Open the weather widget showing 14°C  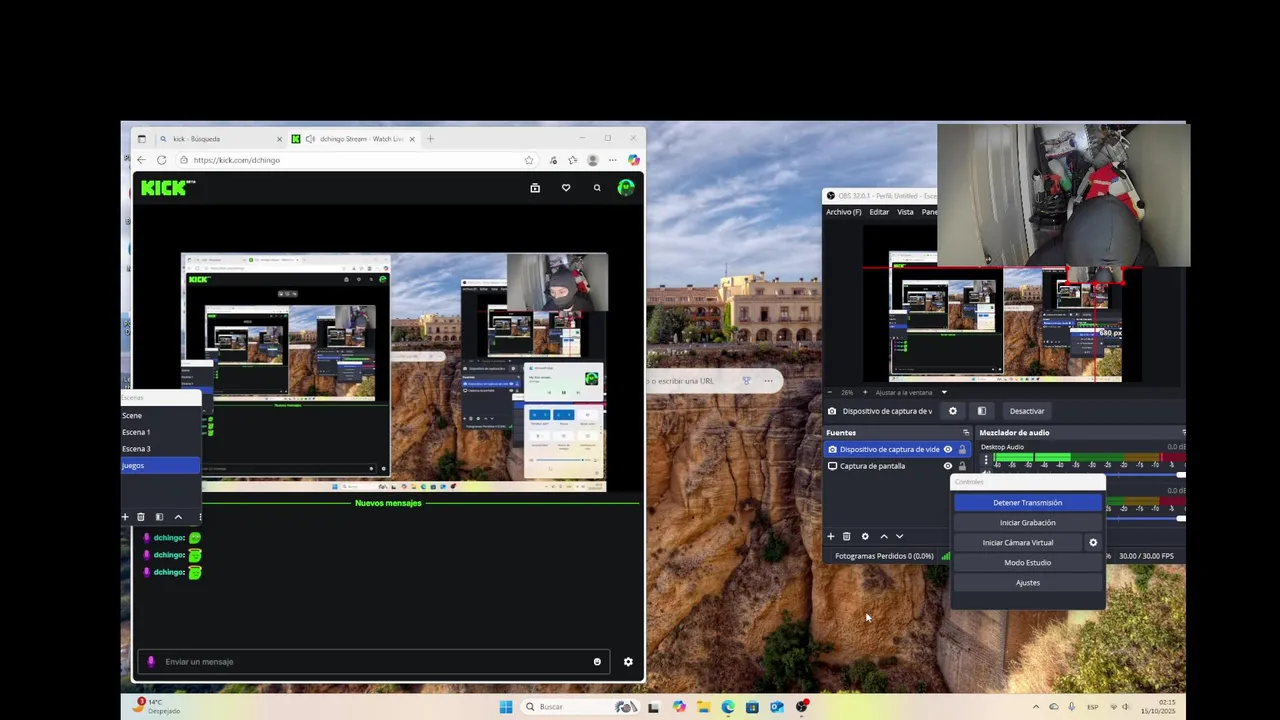157,706
